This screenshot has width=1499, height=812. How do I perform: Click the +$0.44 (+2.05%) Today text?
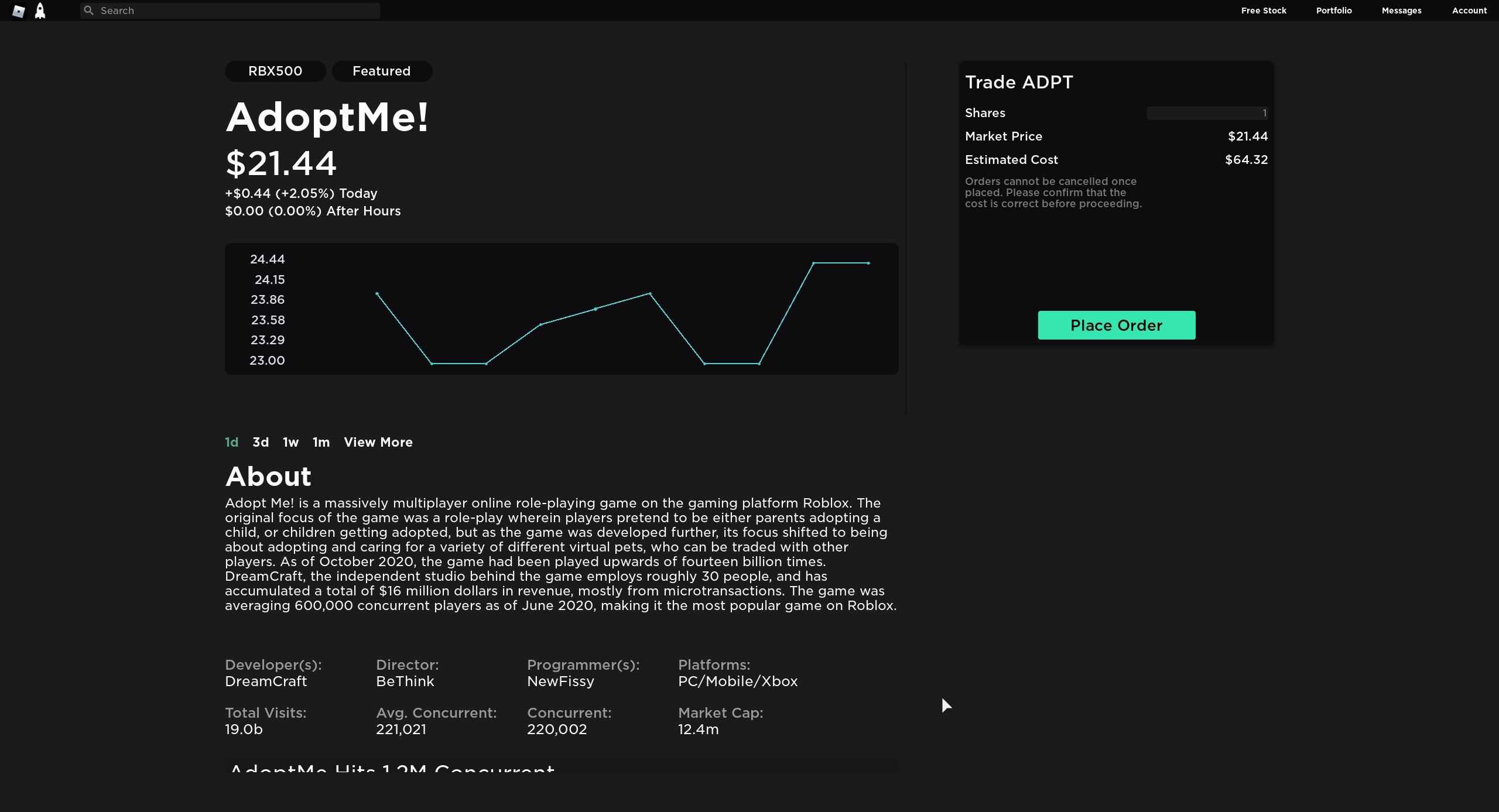click(301, 194)
